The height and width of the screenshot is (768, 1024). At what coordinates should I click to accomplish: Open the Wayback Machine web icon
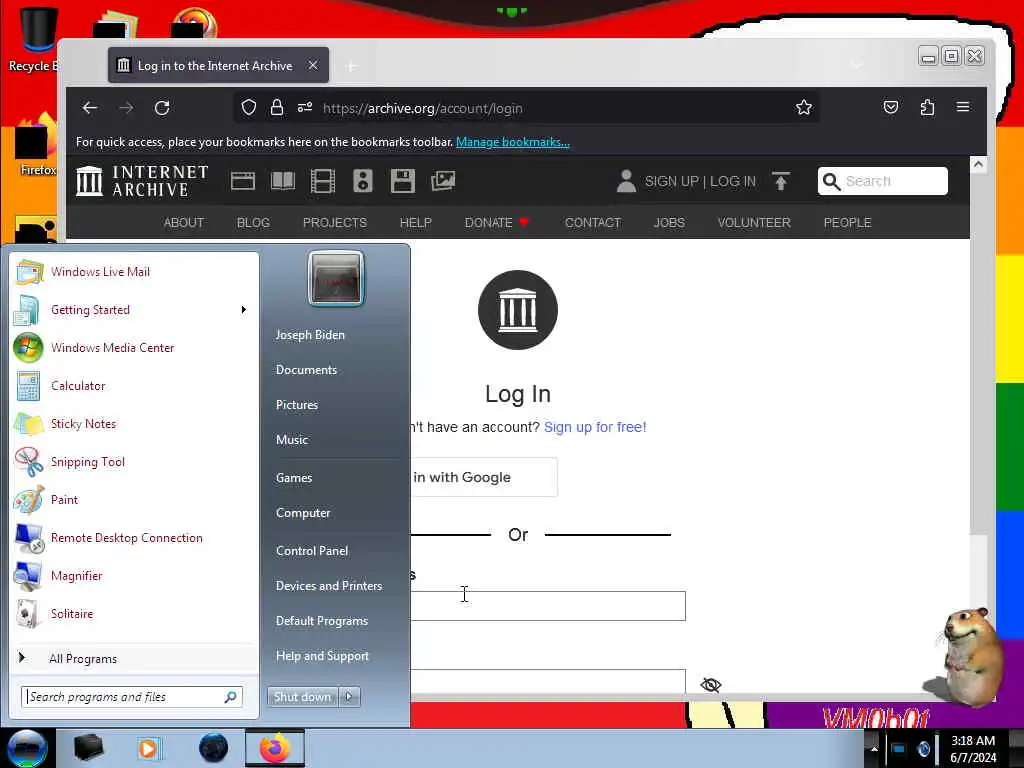coord(243,181)
